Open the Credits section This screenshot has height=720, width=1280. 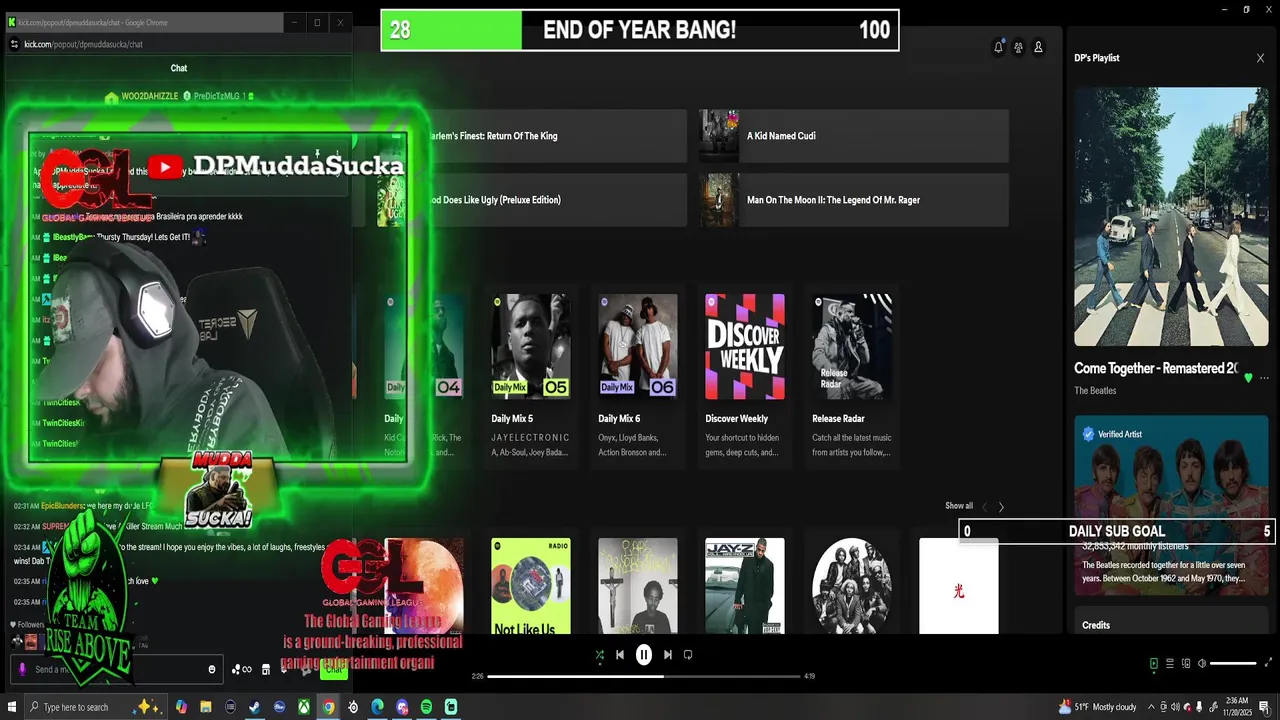1096,625
